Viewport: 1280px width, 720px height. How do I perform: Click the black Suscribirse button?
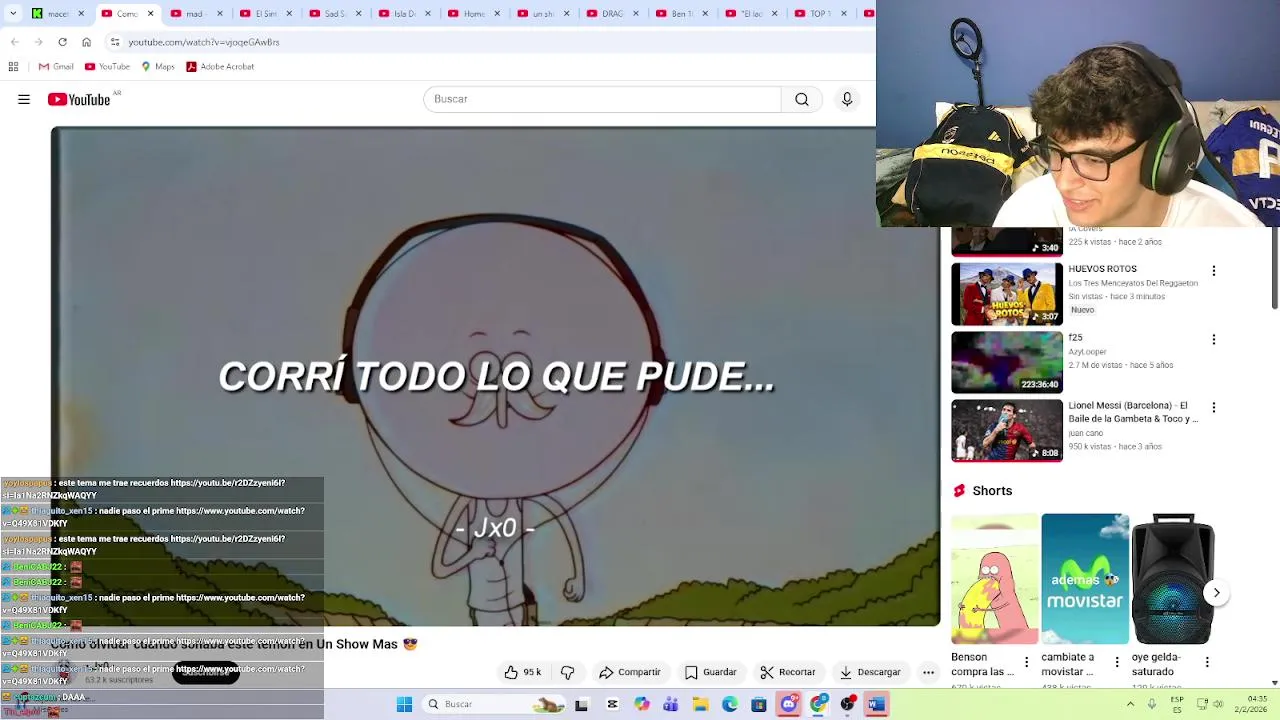pyautogui.click(x=206, y=673)
